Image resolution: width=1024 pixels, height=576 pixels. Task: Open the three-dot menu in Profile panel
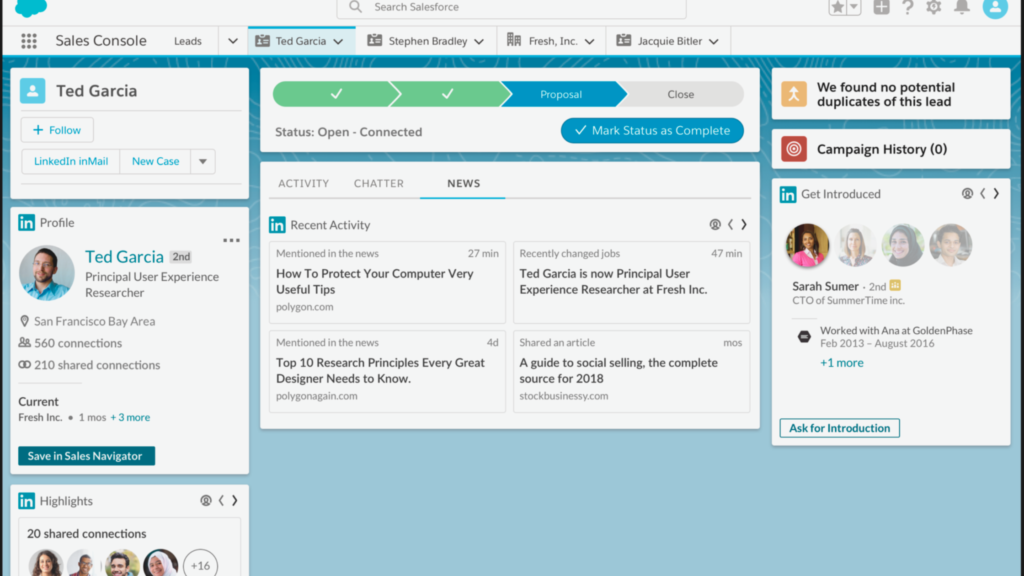231,240
